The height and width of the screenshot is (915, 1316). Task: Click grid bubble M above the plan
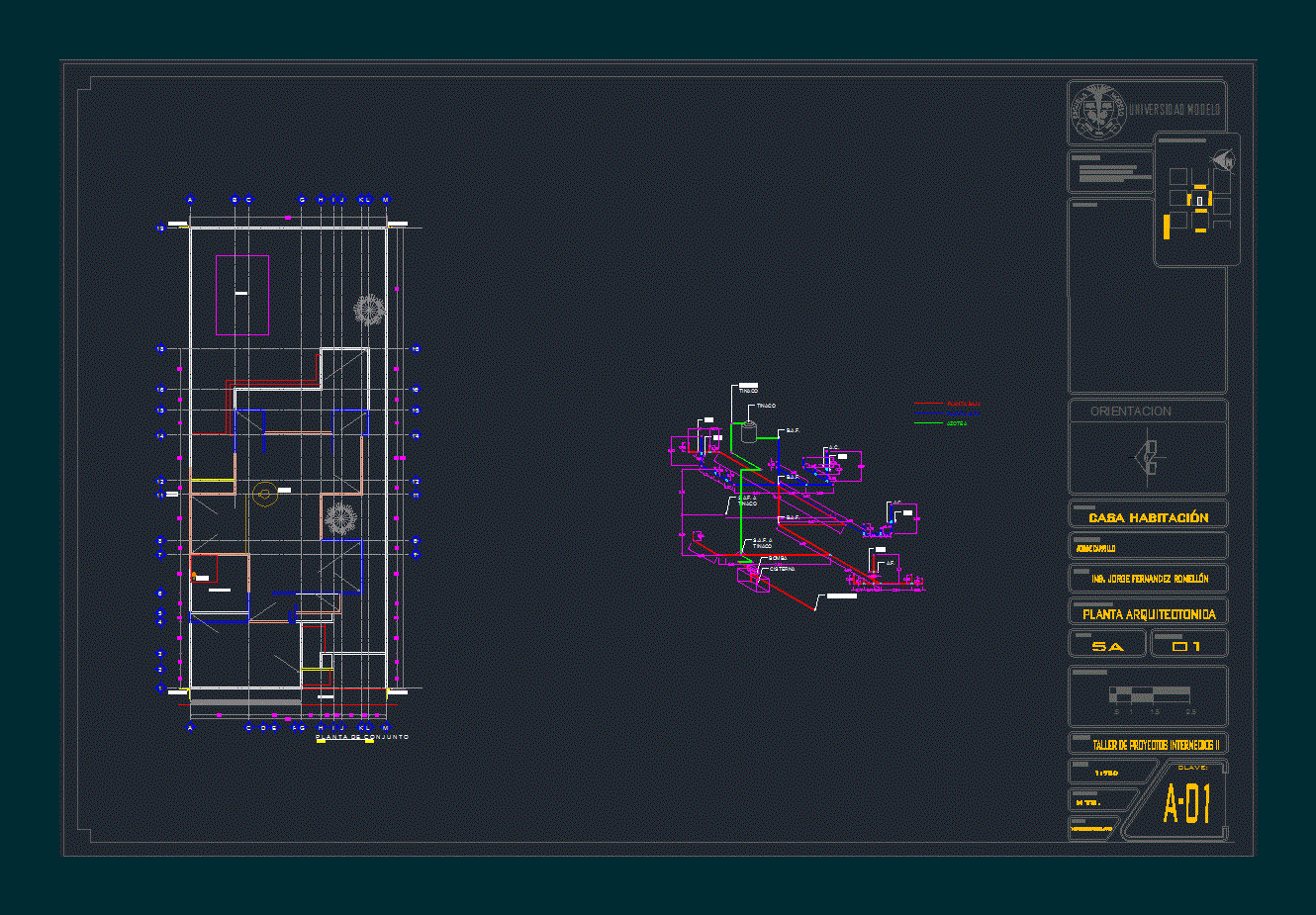(x=385, y=200)
